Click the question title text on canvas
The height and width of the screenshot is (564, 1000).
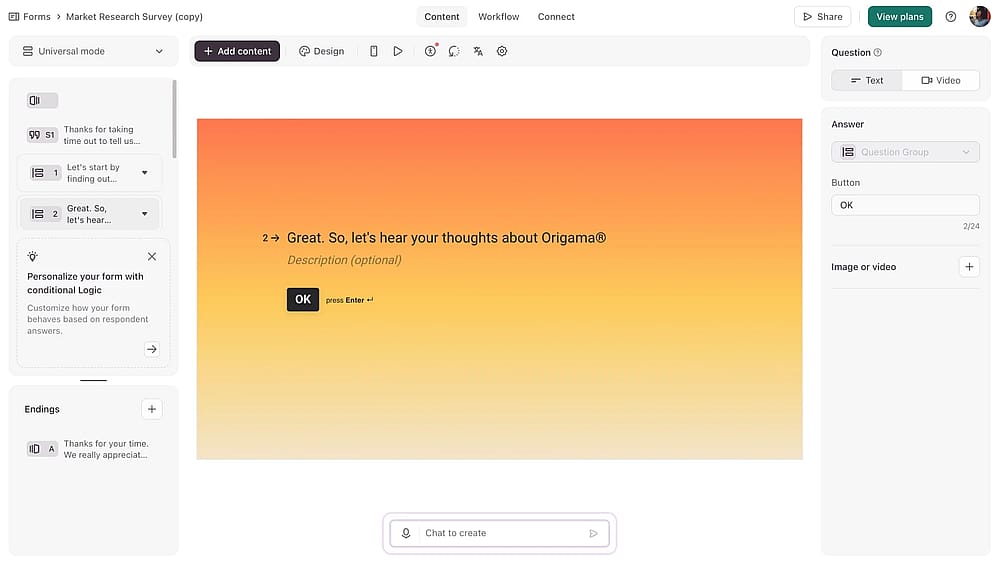pyautogui.click(x=446, y=238)
